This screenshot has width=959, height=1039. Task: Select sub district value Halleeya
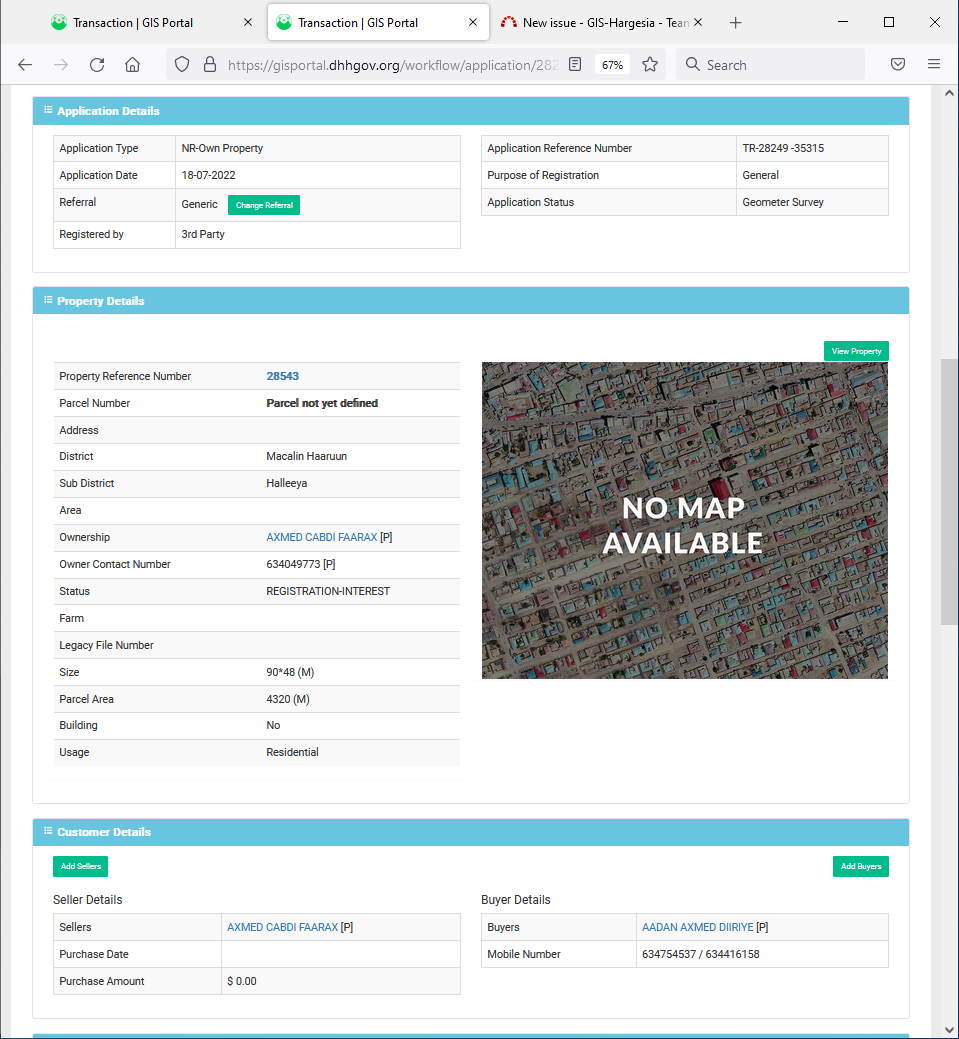pos(286,483)
